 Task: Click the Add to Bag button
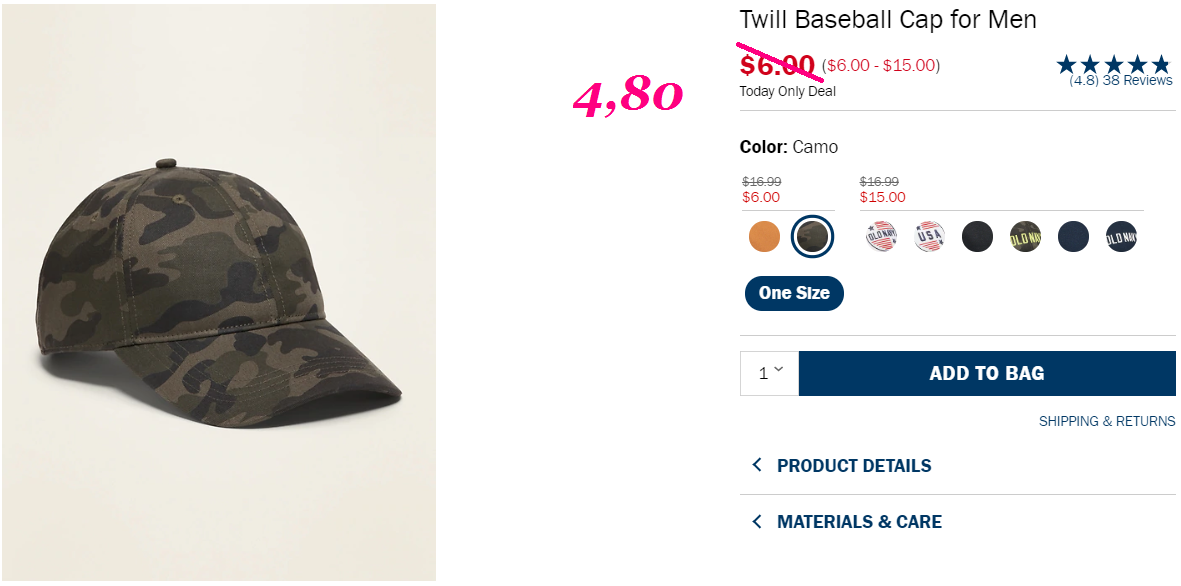[986, 373]
